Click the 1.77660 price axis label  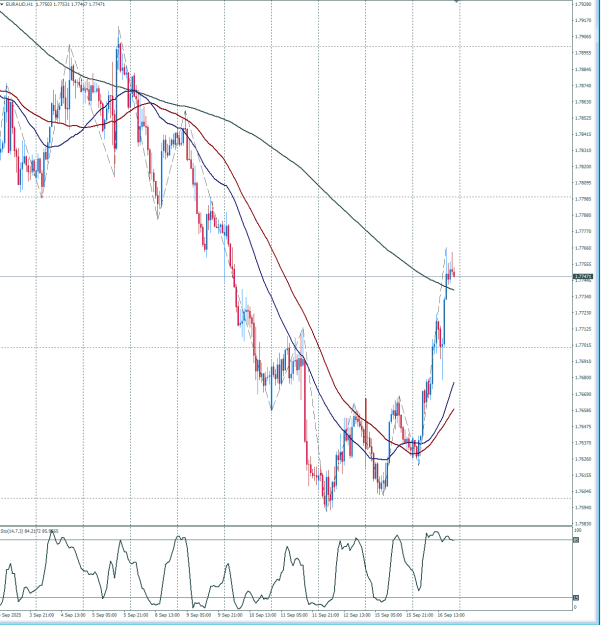[x=582, y=248]
